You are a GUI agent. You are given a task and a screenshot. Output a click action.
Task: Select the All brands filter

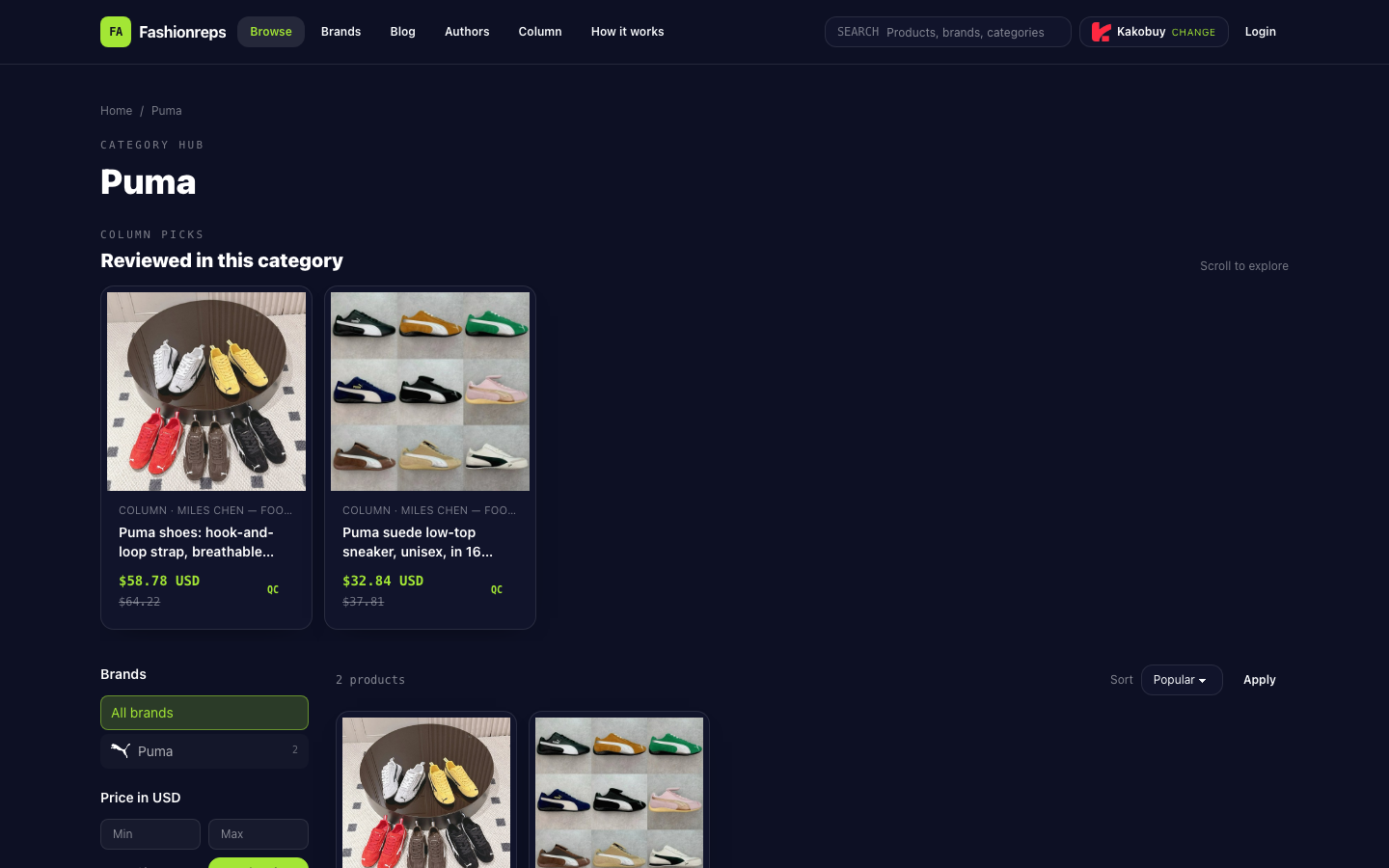[204, 713]
